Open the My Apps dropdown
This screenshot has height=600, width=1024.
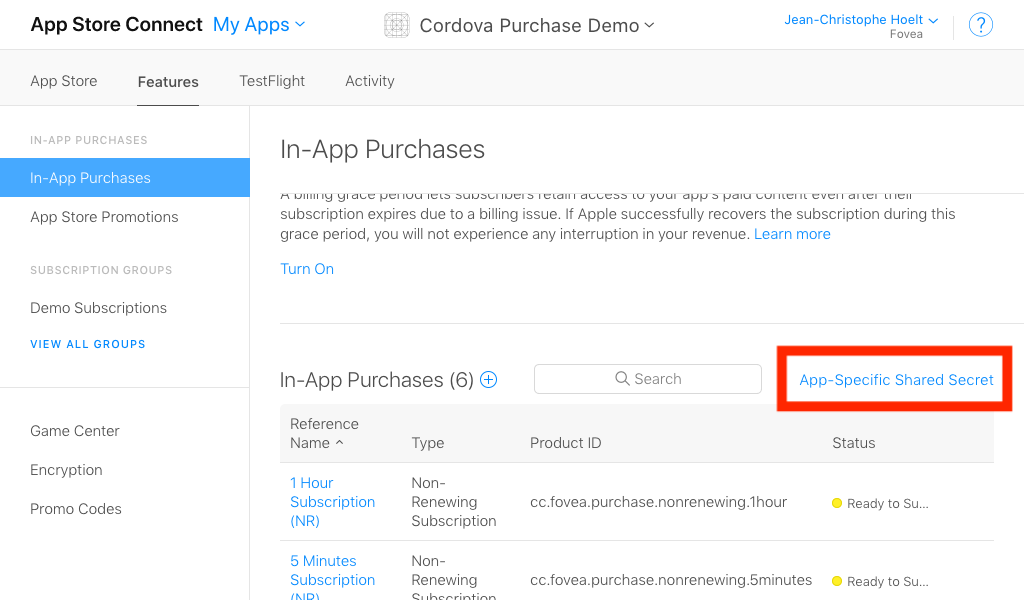pos(259,25)
